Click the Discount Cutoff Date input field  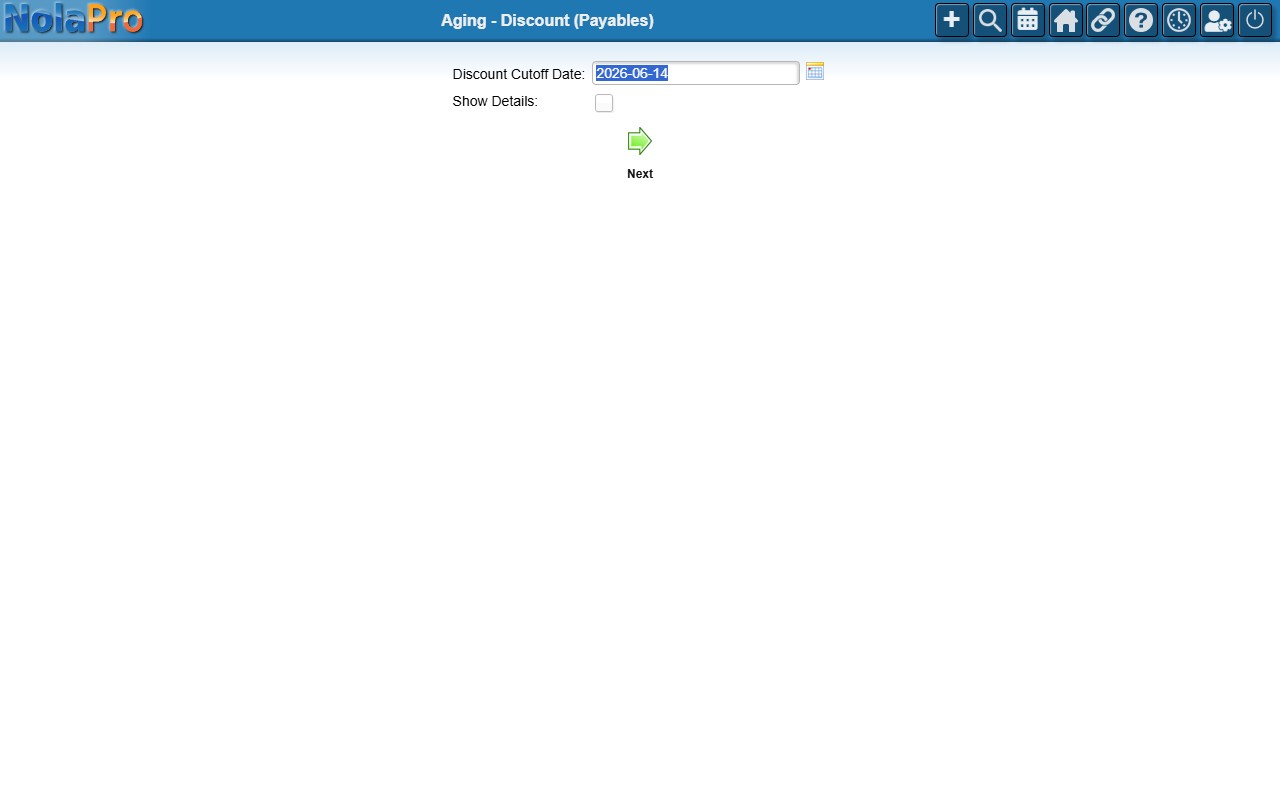[x=696, y=73]
